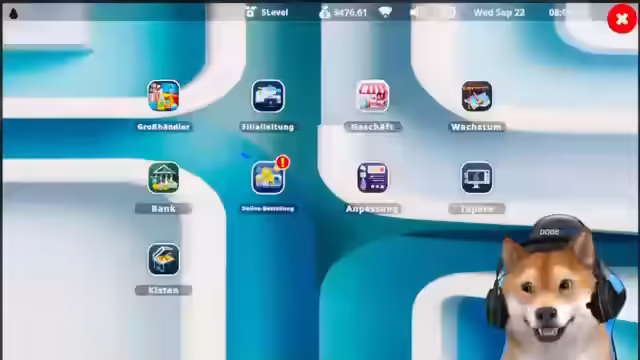Click the money bag icon in top bar
This screenshot has width=640, height=360.
pyautogui.click(x=324, y=12)
